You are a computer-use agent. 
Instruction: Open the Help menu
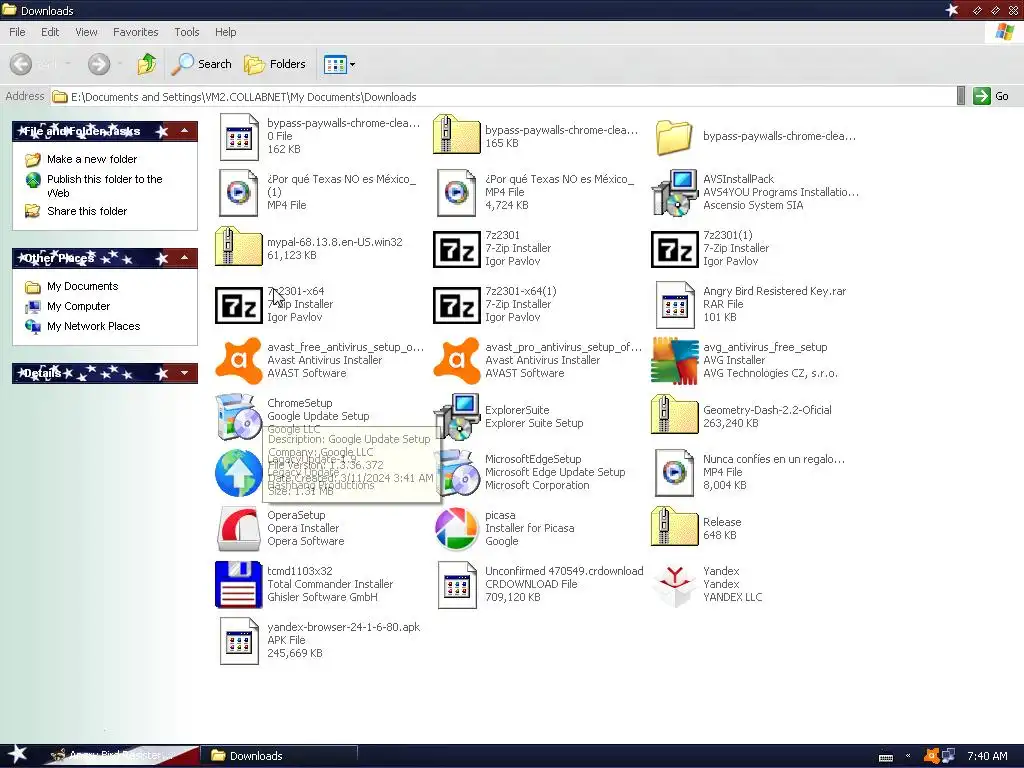(x=225, y=32)
